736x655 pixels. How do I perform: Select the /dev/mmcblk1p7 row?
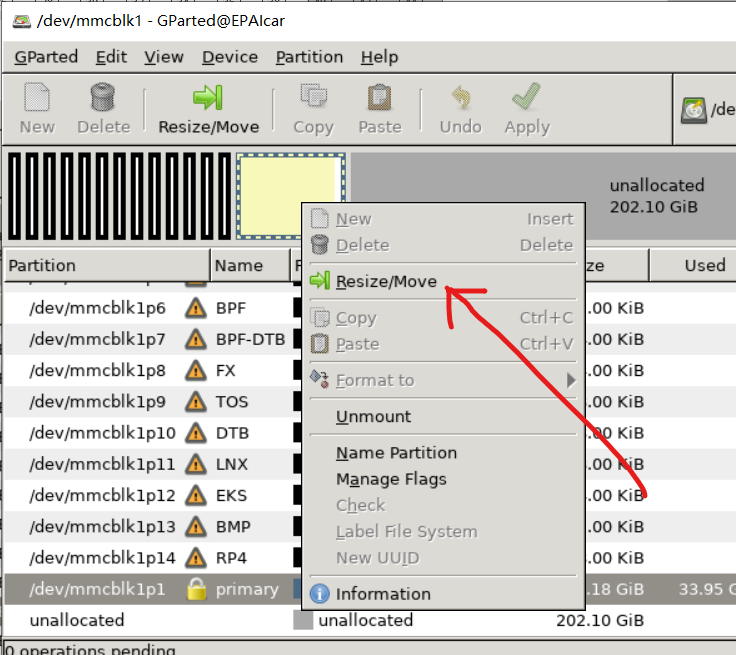click(x=151, y=339)
